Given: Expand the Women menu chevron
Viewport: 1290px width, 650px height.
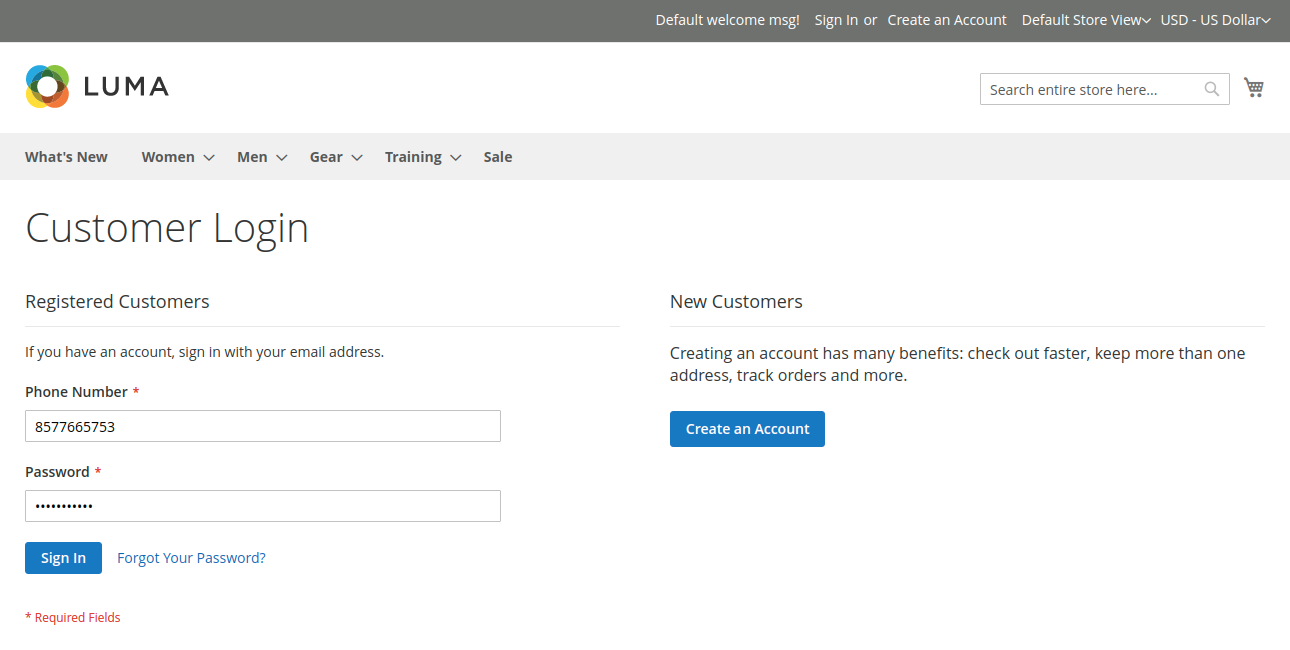Looking at the screenshot, I should pyautogui.click(x=209, y=158).
